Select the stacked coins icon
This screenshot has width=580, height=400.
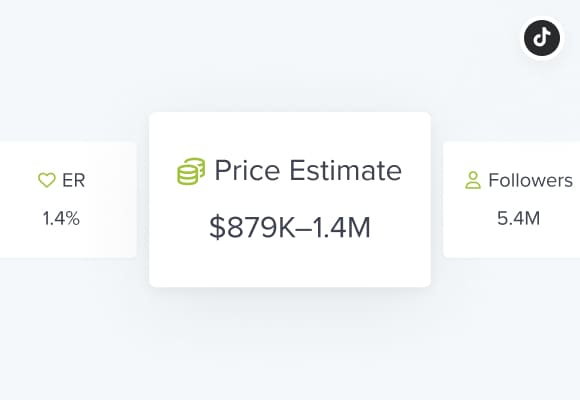point(191,171)
